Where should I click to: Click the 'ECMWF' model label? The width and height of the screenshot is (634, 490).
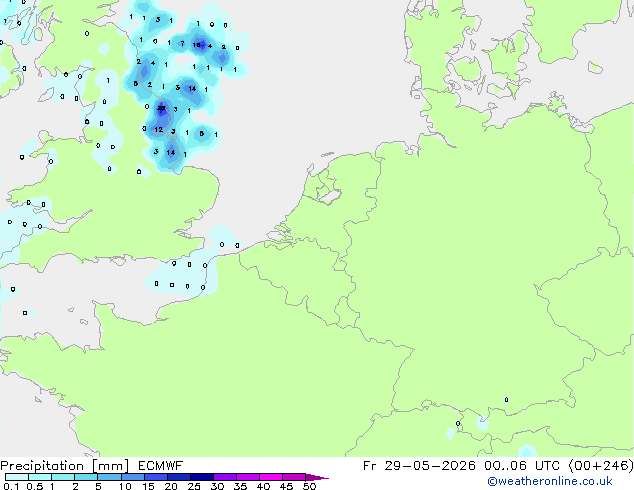pos(161,466)
